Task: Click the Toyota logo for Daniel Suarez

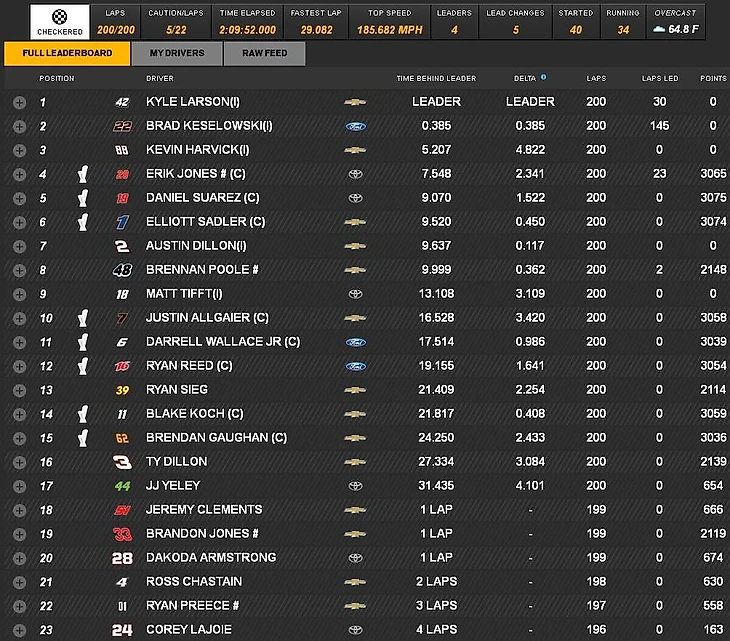Action: 354,198
